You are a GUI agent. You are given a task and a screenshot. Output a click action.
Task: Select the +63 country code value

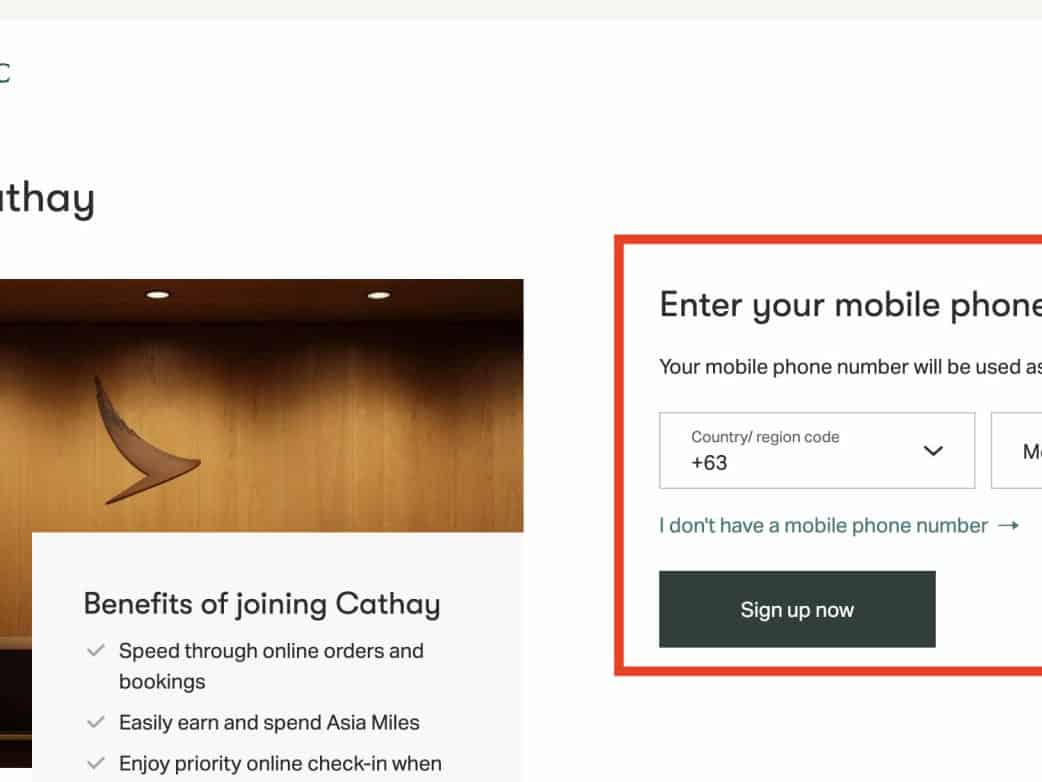[x=709, y=463]
